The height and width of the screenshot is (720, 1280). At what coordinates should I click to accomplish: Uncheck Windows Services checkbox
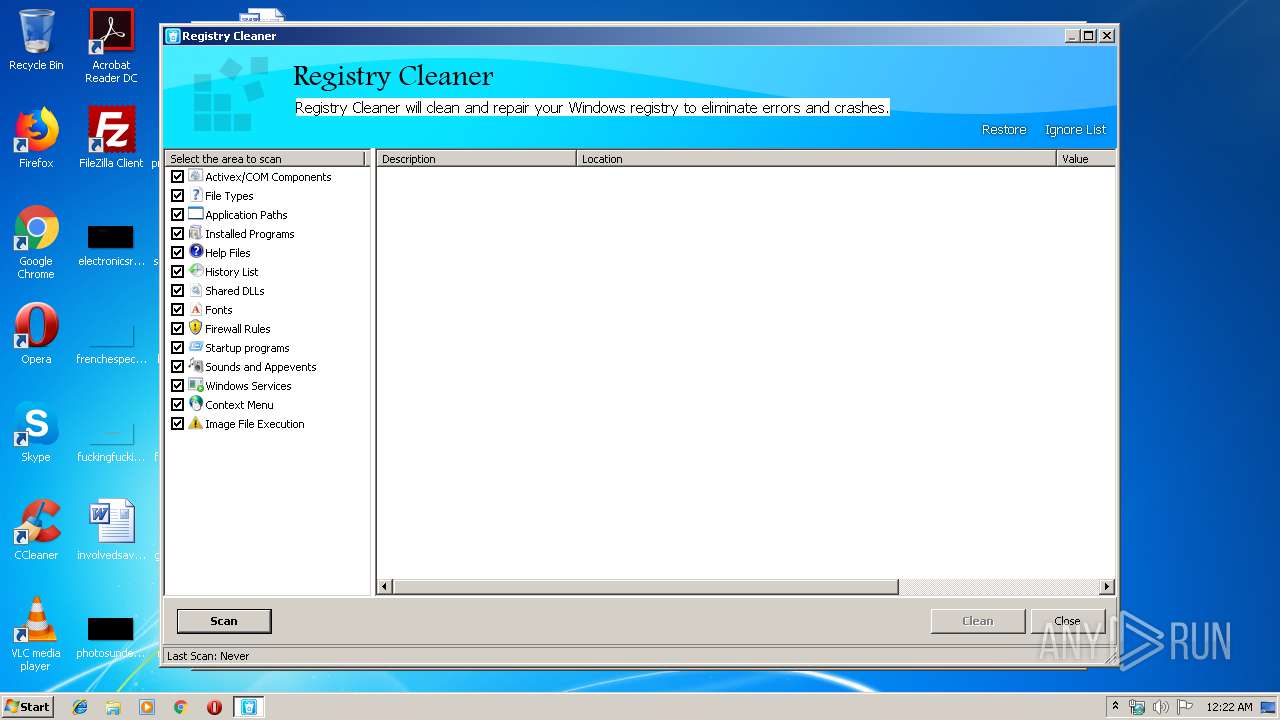pos(177,385)
